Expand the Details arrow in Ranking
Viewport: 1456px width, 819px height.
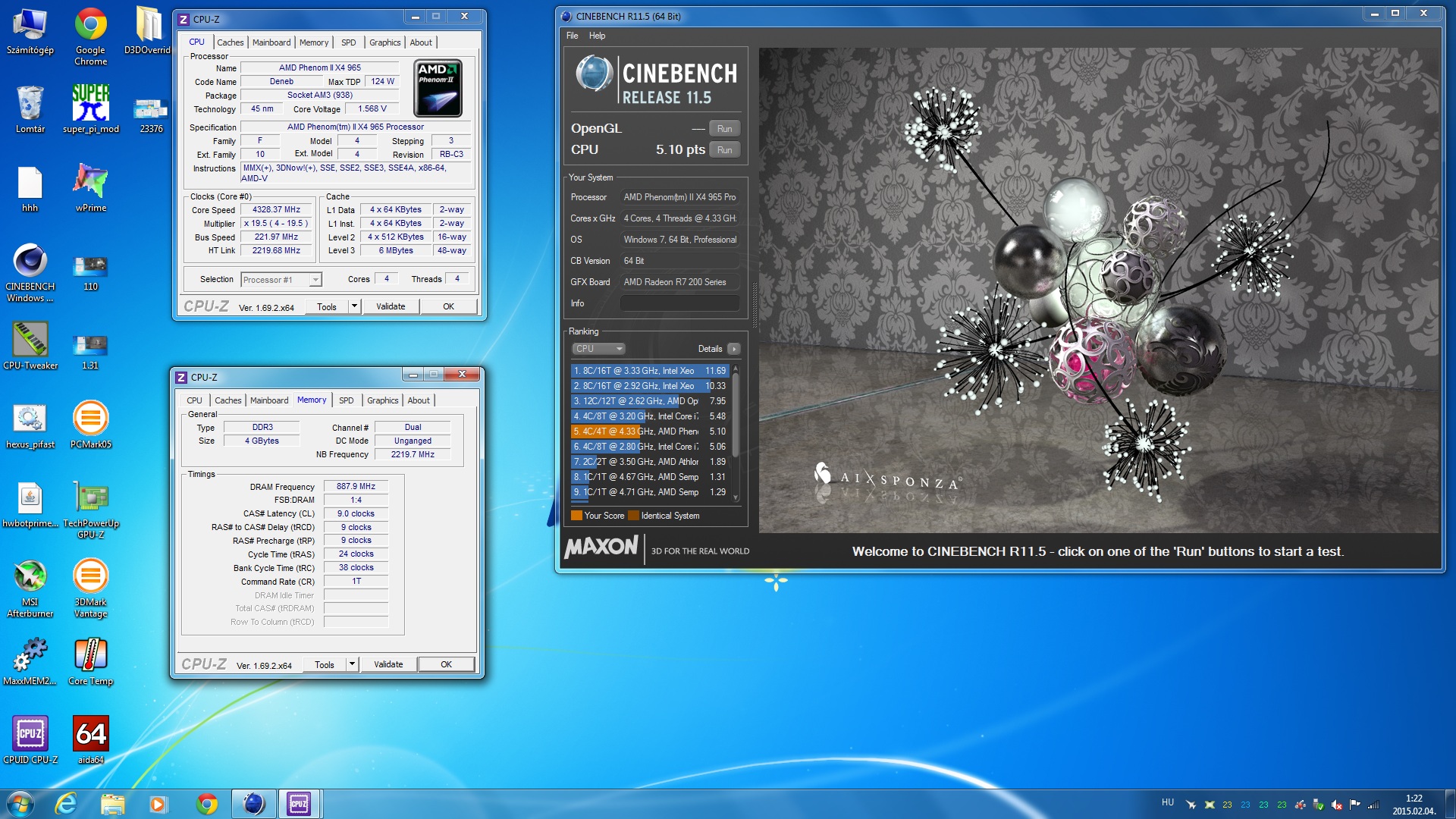click(x=733, y=349)
